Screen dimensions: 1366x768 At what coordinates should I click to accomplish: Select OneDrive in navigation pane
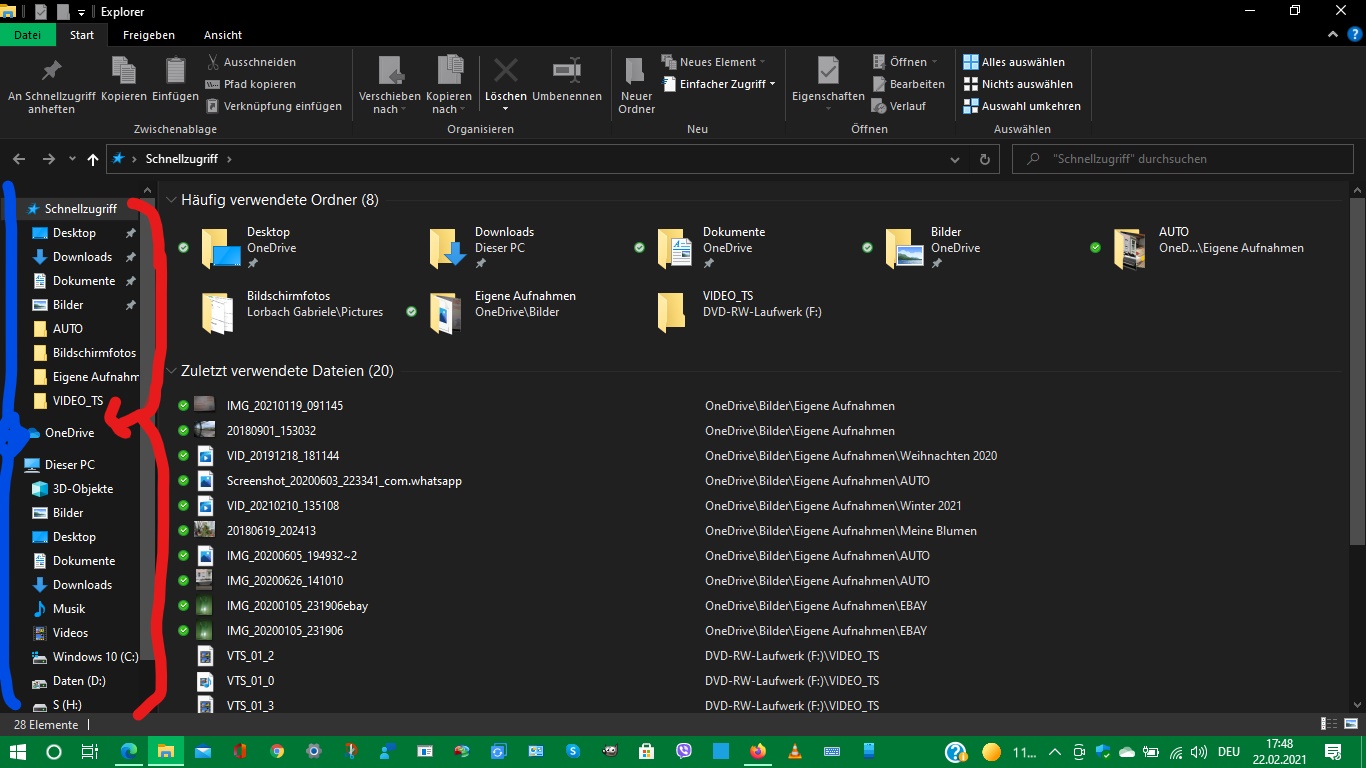pos(69,433)
